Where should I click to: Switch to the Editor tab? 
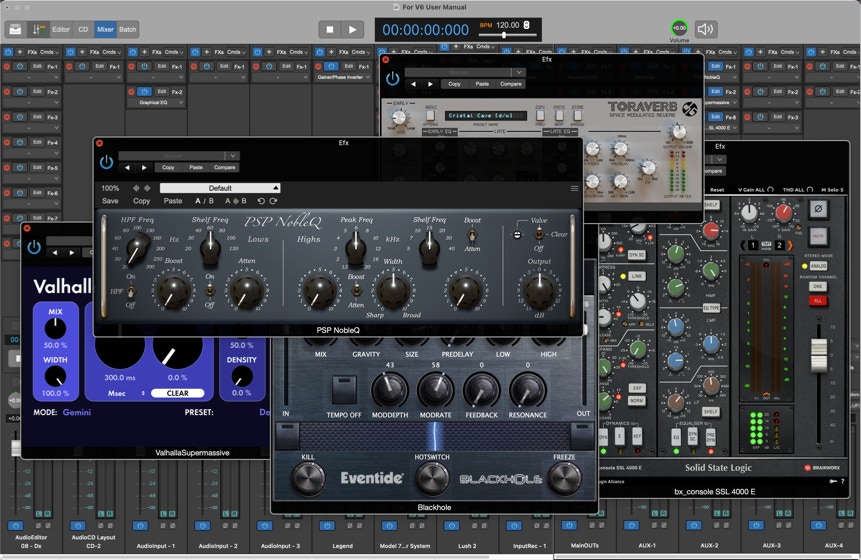pyautogui.click(x=61, y=30)
